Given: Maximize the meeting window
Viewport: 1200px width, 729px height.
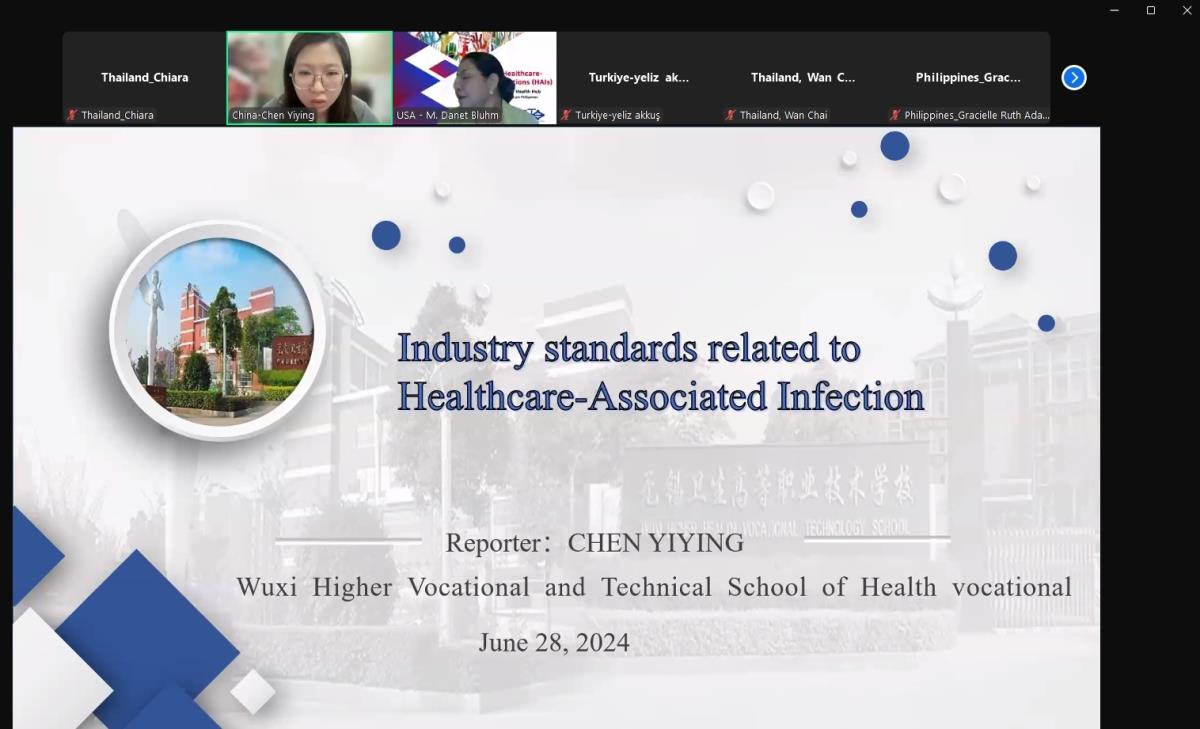Looking at the screenshot, I should 1151,10.
